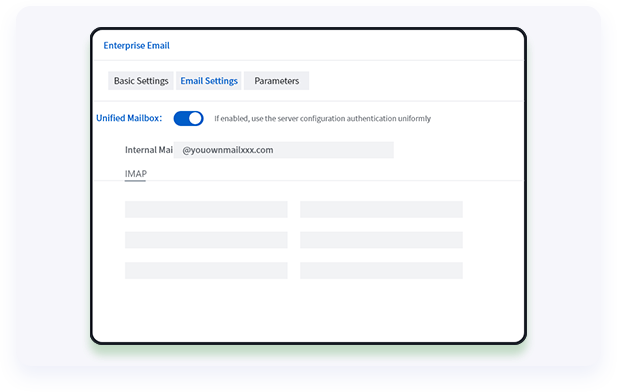Disable the Unified Mailbox toggle switch
Viewport: 617px width, 392px height.
click(x=188, y=118)
